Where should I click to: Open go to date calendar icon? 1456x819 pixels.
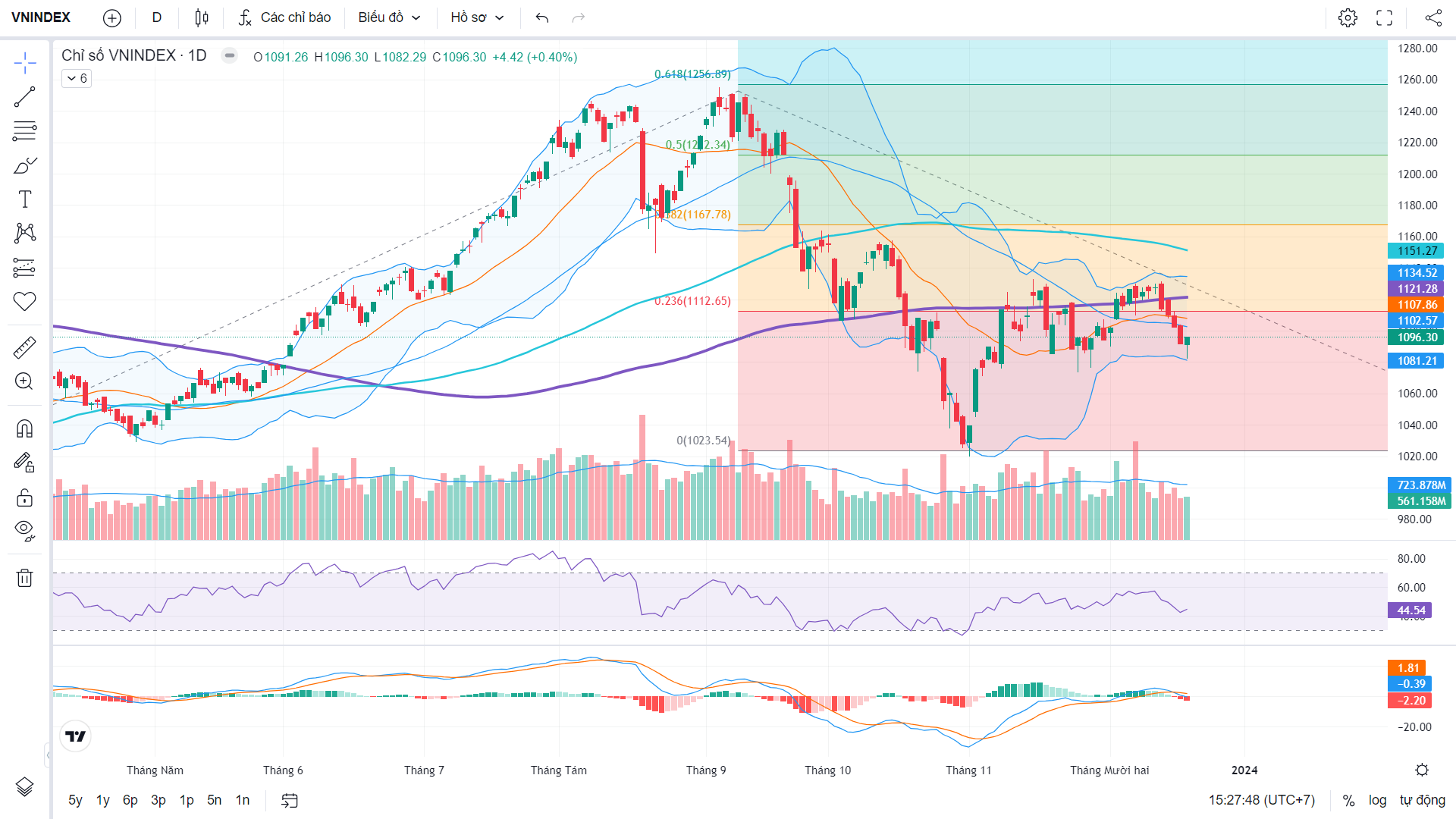point(290,800)
